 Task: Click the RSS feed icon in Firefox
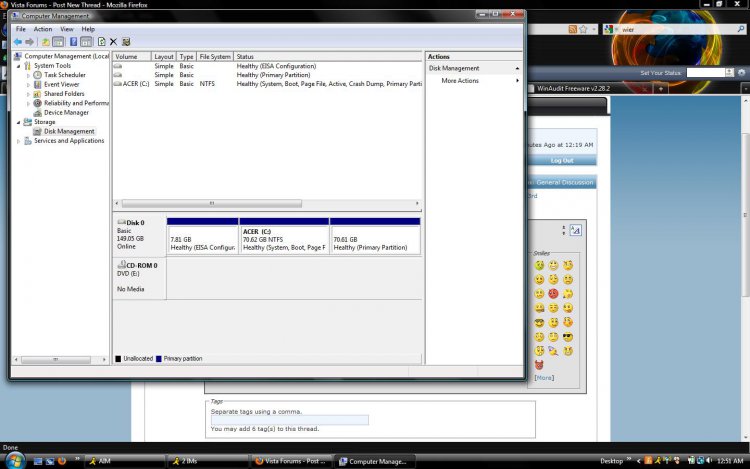point(573,30)
